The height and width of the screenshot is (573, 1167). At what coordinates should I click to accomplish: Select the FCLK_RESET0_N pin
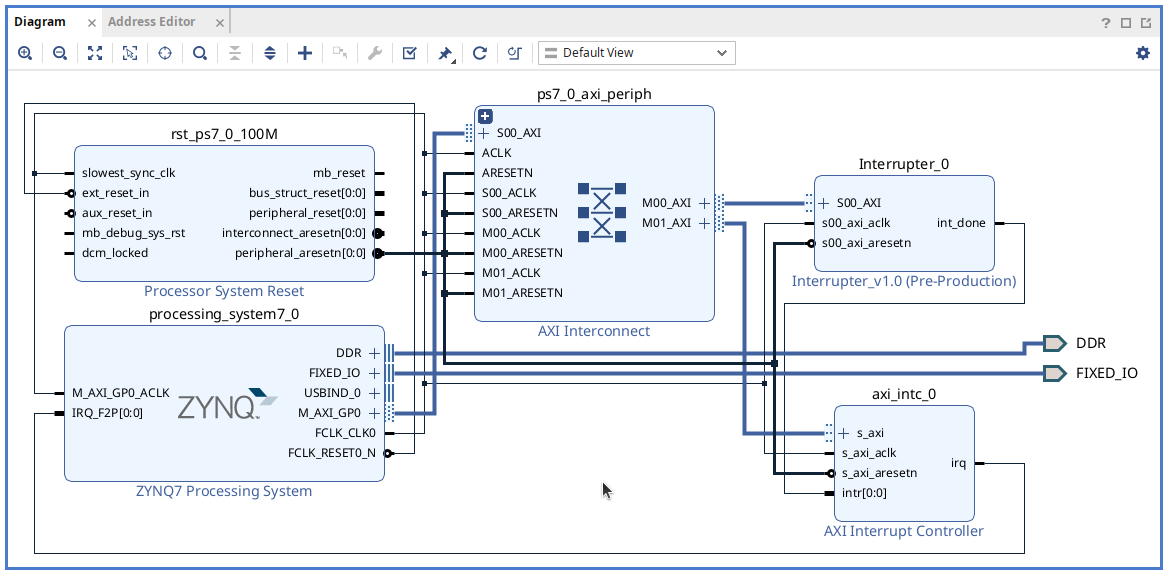click(332, 452)
